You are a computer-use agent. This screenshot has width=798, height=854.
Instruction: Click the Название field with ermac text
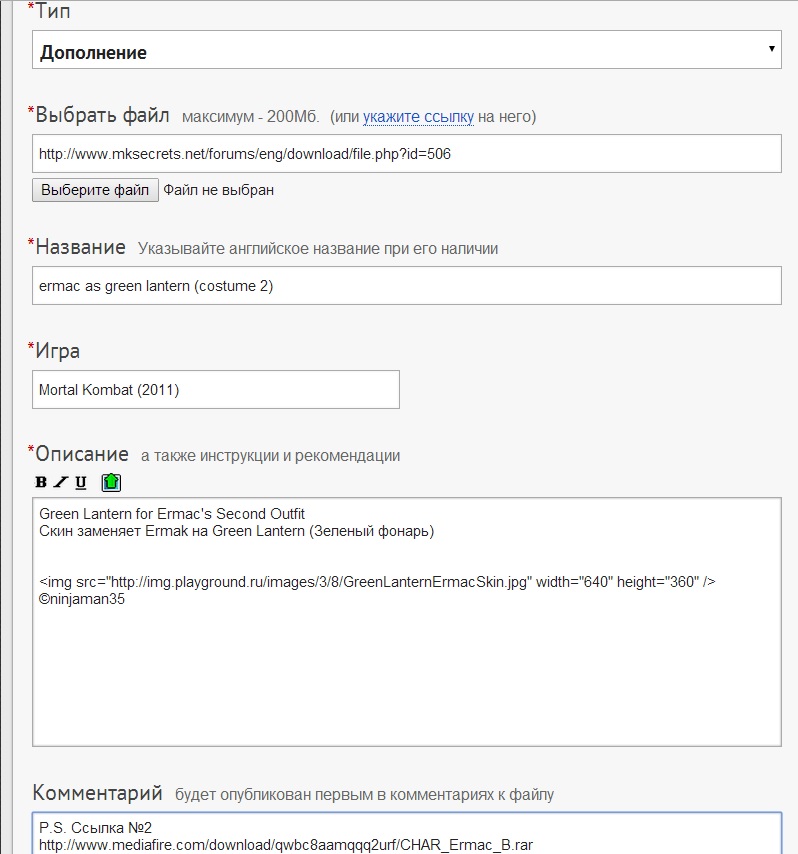406,285
